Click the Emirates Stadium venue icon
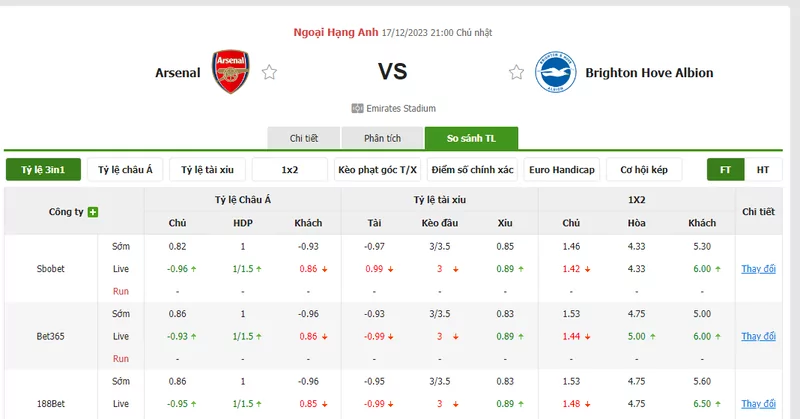 [357, 108]
